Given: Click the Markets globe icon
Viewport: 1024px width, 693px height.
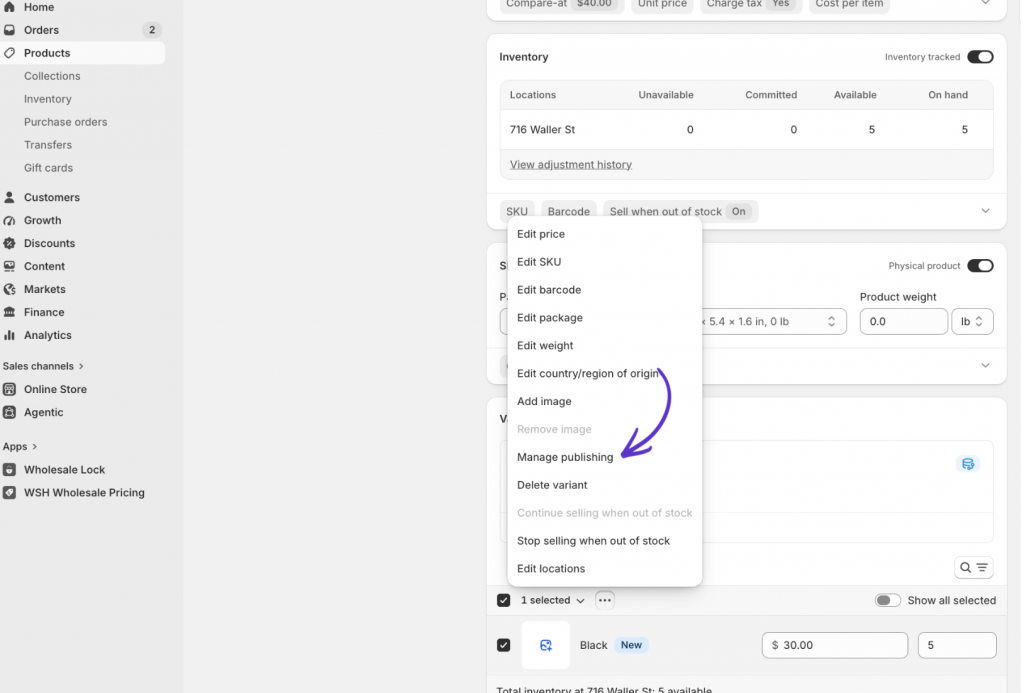Looking at the screenshot, I should (9, 289).
